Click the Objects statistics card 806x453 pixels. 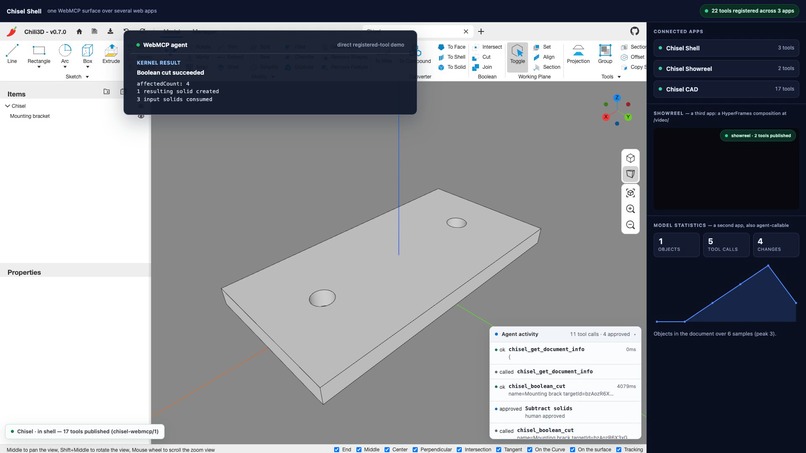pyautogui.click(x=676, y=245)
